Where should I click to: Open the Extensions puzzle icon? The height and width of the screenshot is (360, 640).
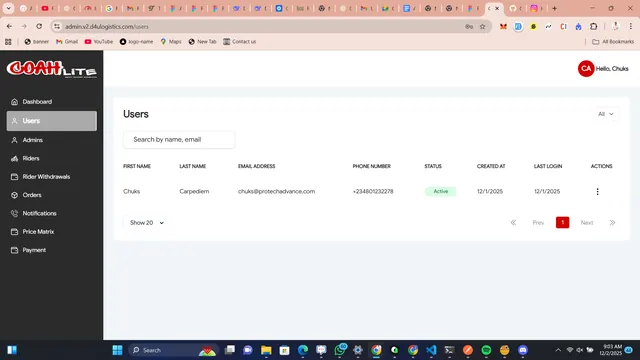point(593,27)
